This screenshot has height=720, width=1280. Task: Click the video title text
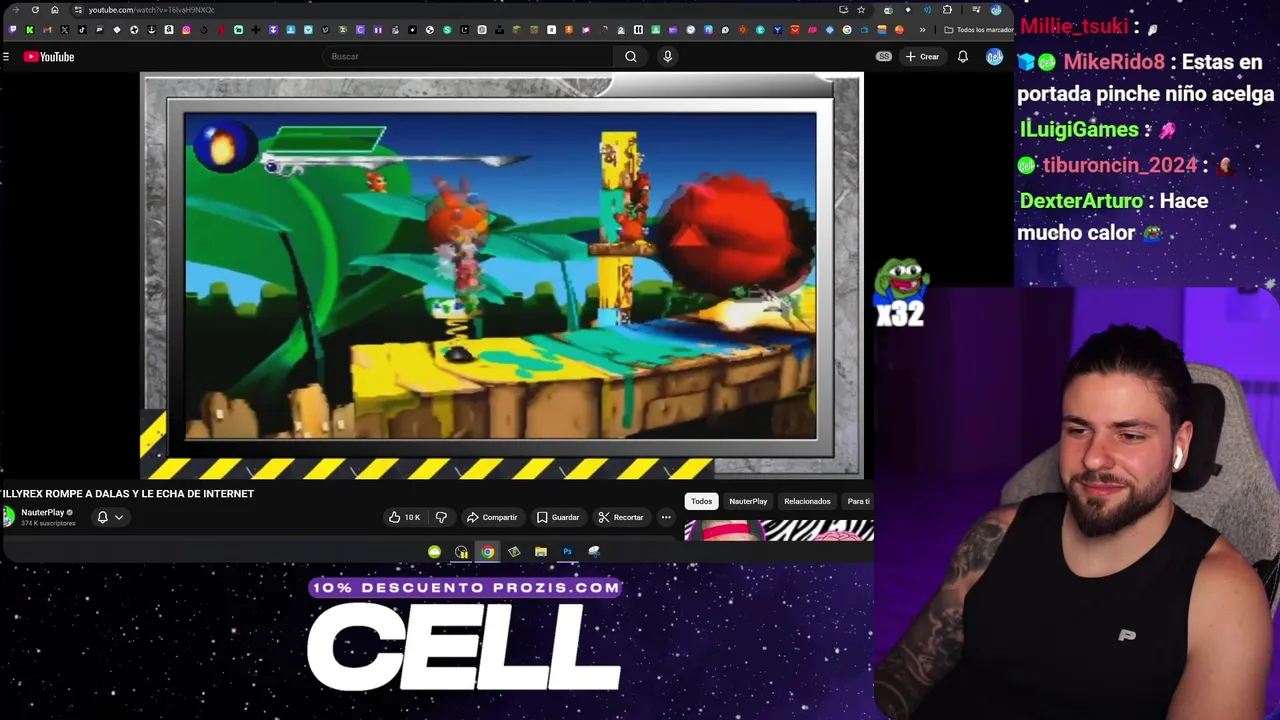click(127, 494)
